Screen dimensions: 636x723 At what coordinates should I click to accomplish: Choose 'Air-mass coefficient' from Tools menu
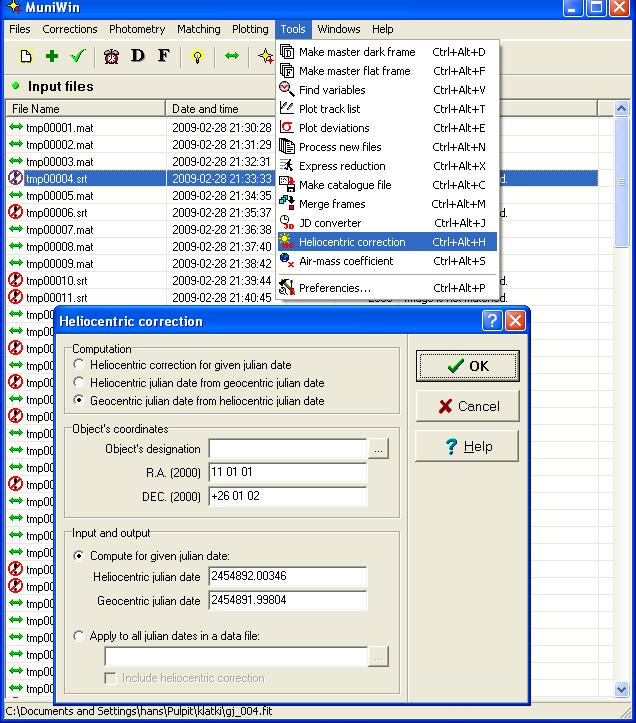(x=345, y=261)
